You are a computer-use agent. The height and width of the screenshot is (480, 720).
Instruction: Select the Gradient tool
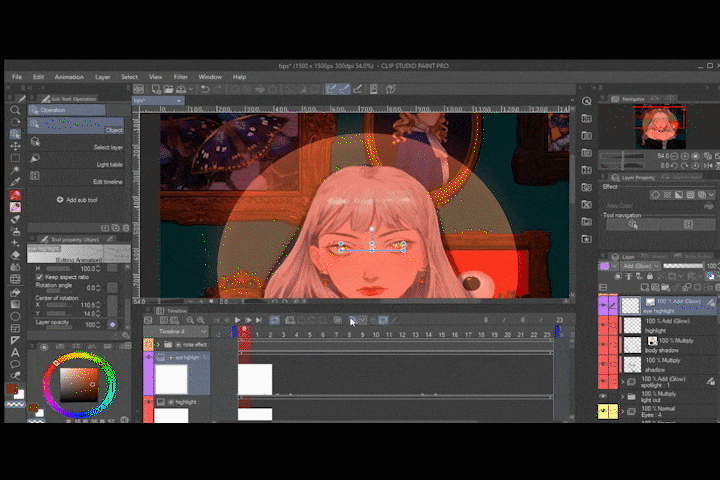click(15, 304)
